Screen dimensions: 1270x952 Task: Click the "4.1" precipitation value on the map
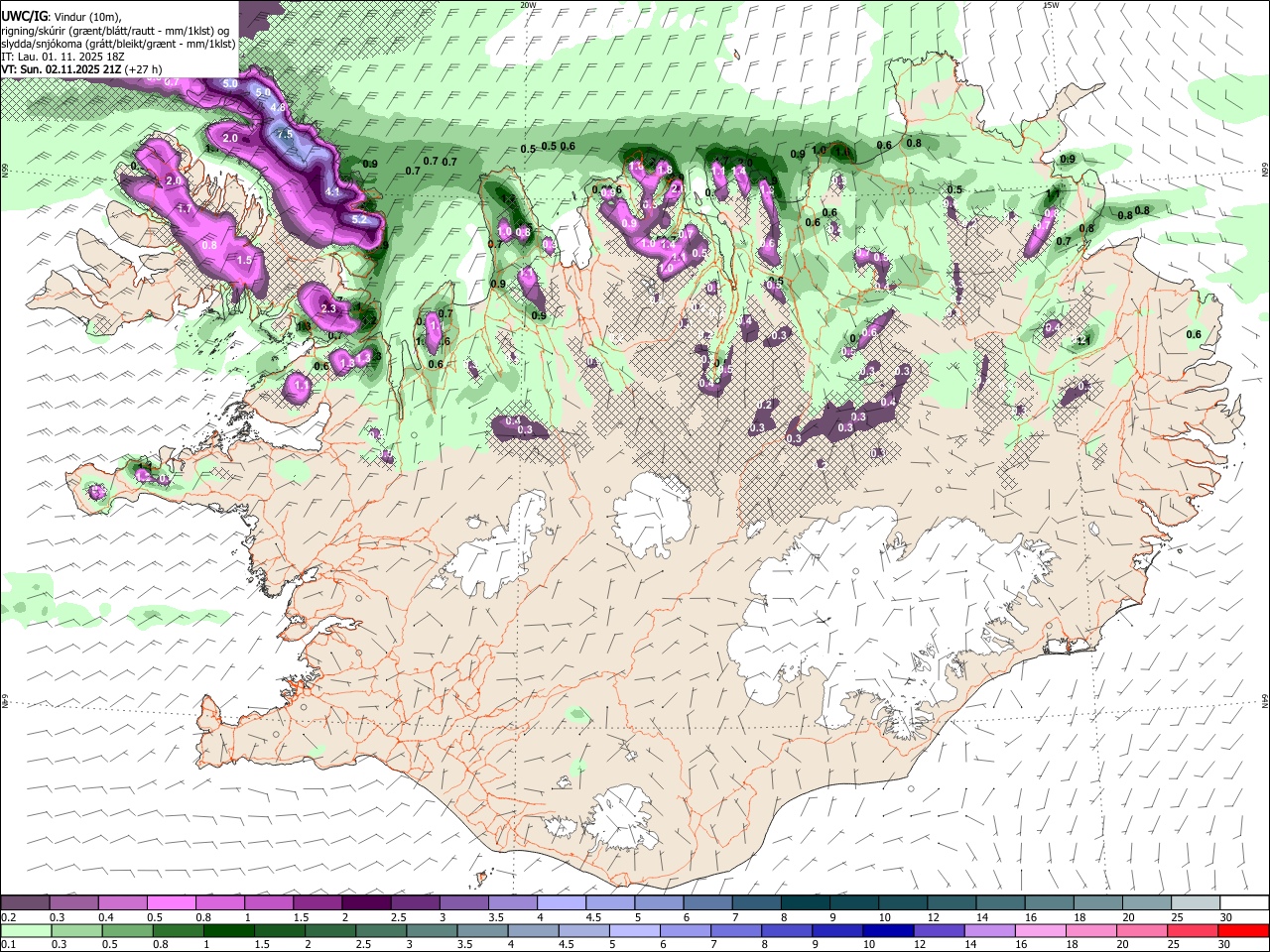click(332, 191)
